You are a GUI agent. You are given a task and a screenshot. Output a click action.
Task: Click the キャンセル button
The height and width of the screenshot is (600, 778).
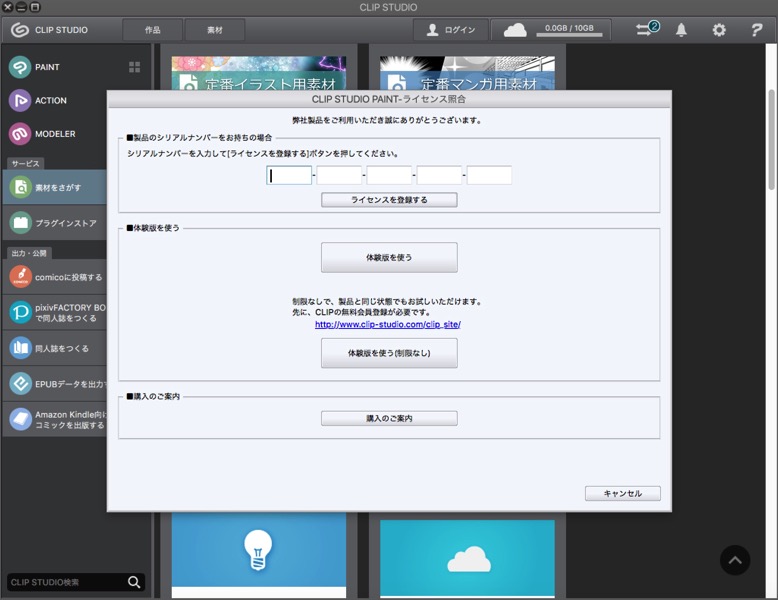tap(623, 493)
